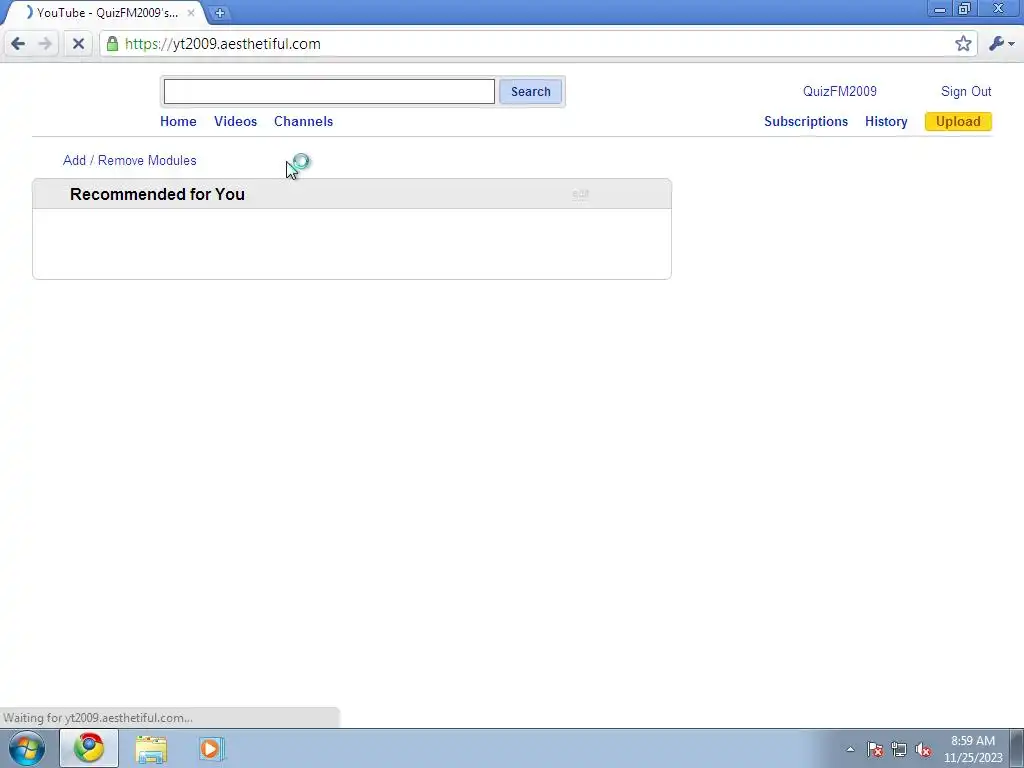Click the network tray icon

899,749
